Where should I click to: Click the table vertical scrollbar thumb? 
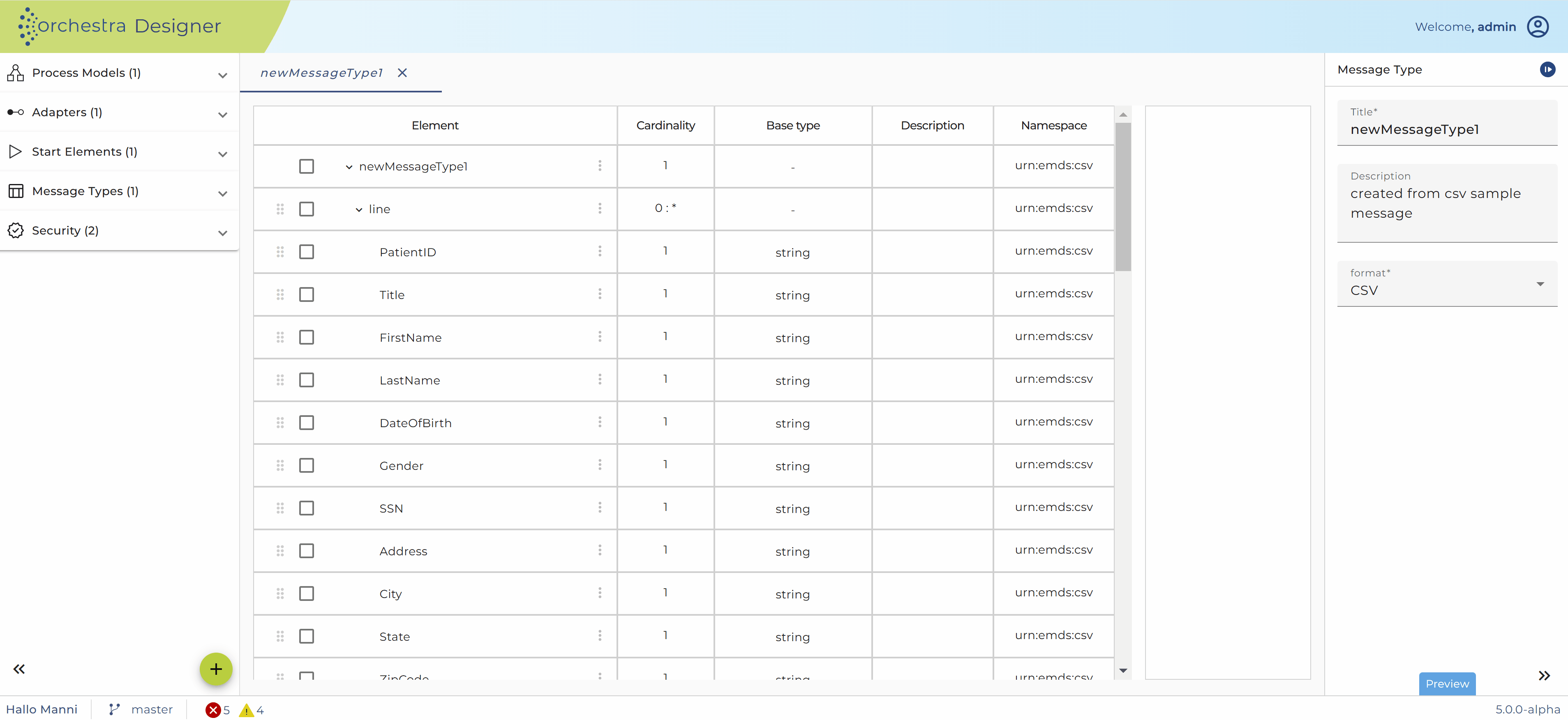click(1123, 197)
